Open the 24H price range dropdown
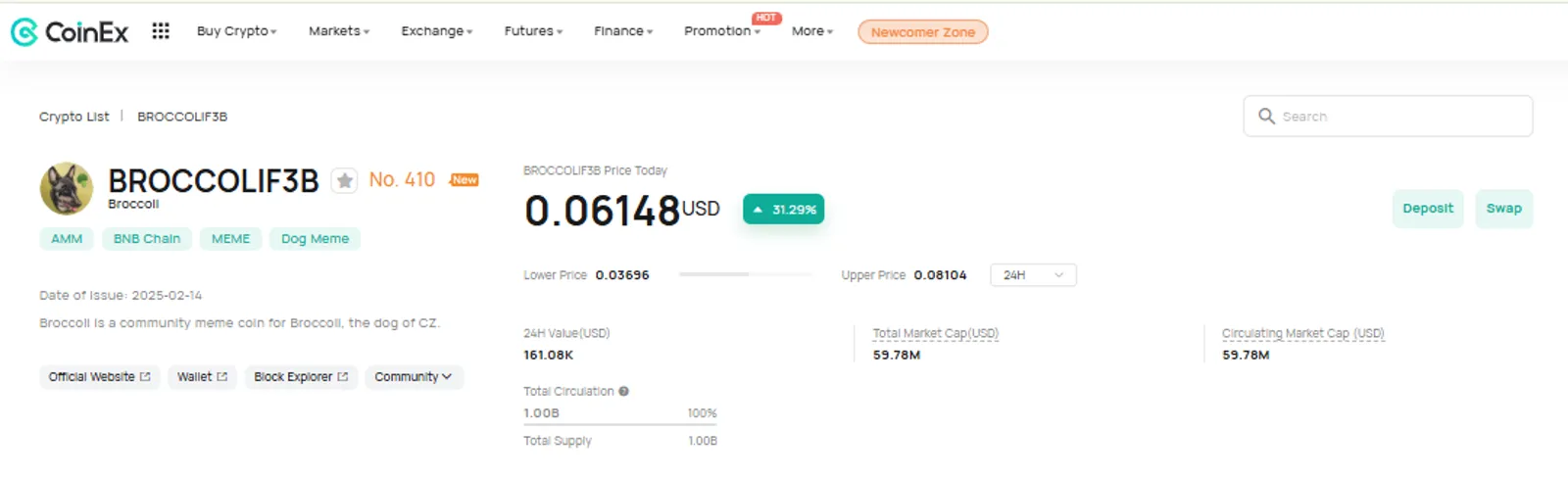The image size is (1568, 479). coord(1033,275)
